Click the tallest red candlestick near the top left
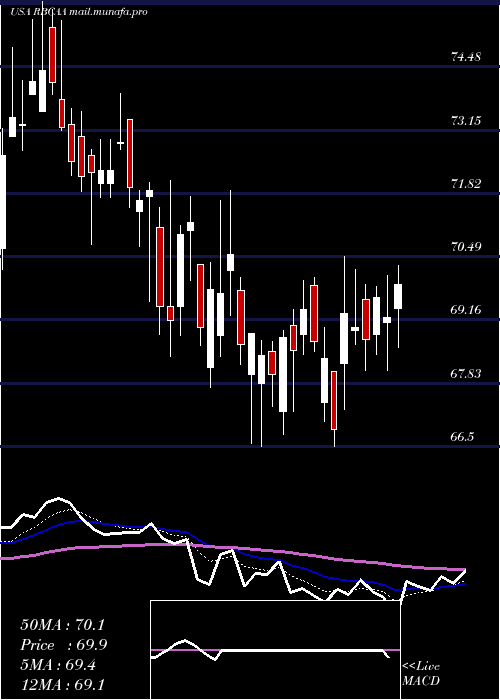500x700 pixels. (x=53, y=55)
